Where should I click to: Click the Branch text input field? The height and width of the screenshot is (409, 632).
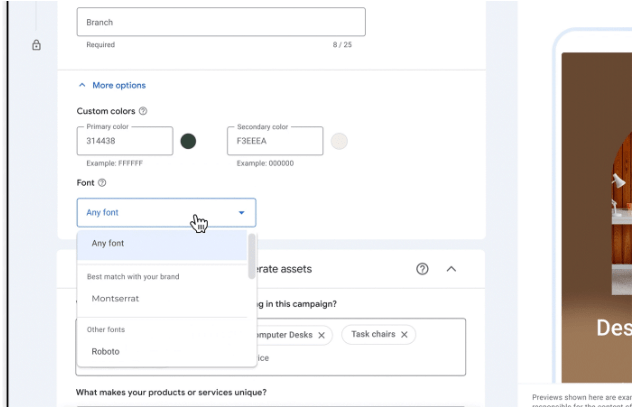pos(221,22)
